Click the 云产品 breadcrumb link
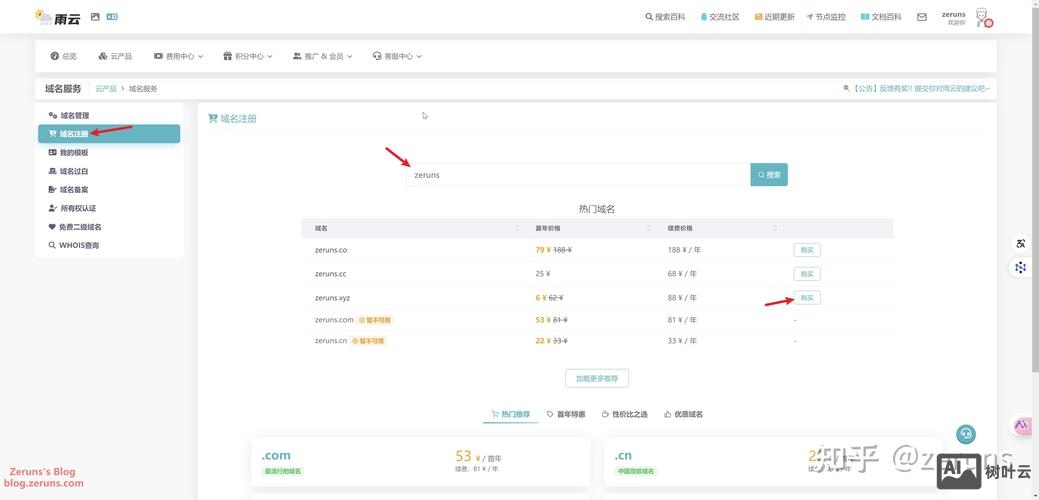 click(106, 89)
